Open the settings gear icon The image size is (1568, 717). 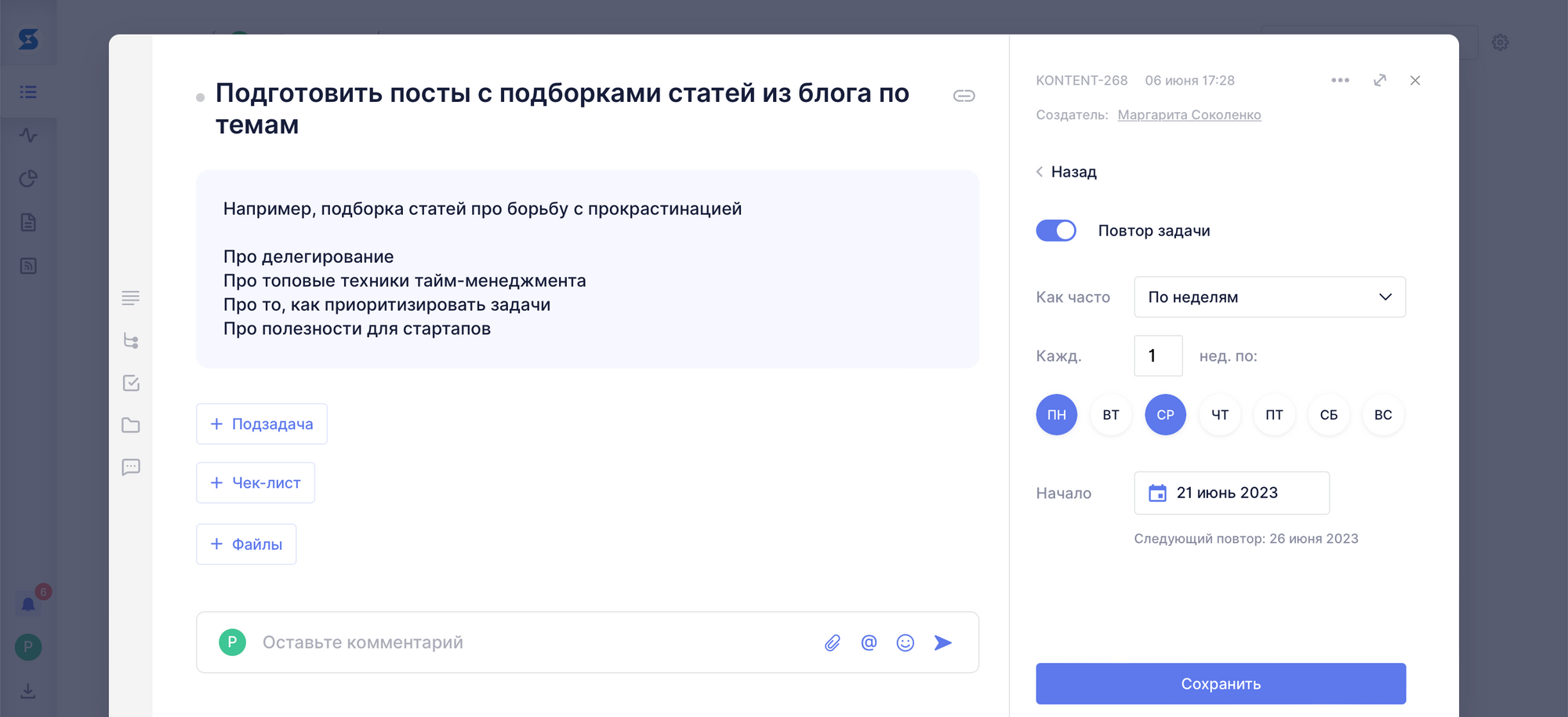1500,42
